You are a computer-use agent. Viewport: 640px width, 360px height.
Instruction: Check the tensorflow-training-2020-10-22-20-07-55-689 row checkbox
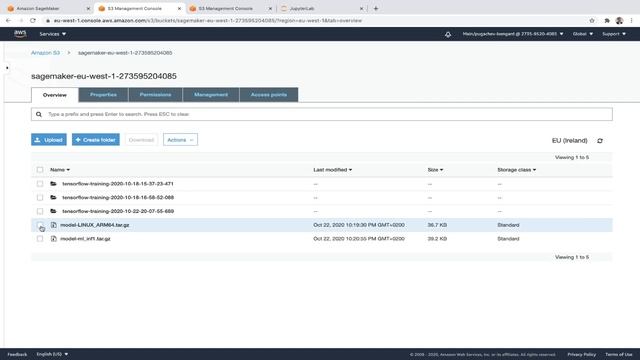click(x=40, y=211)
